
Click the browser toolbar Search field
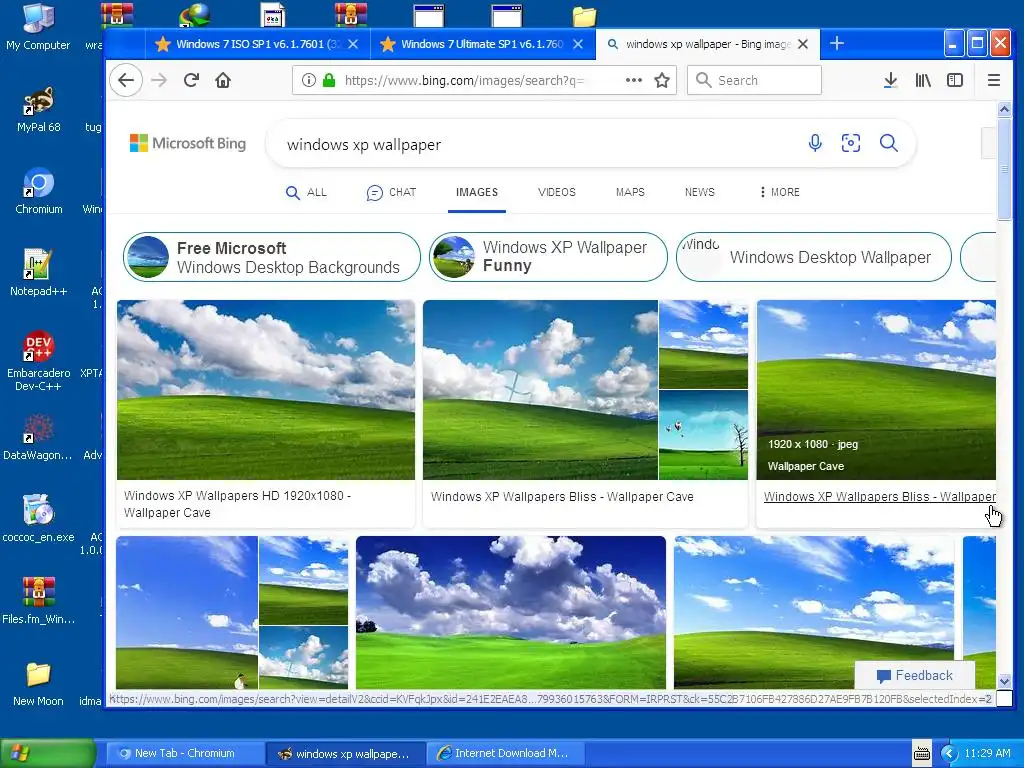(x=754, y=80)
